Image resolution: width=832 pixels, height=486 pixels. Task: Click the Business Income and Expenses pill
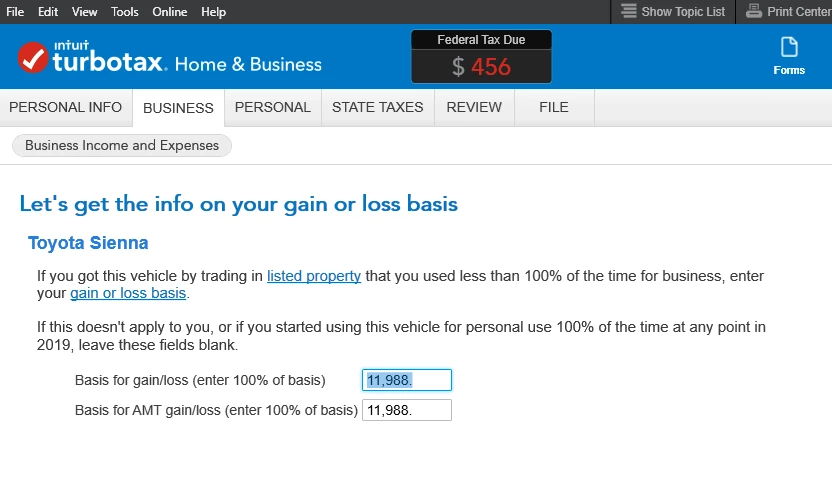pos(122,145)
